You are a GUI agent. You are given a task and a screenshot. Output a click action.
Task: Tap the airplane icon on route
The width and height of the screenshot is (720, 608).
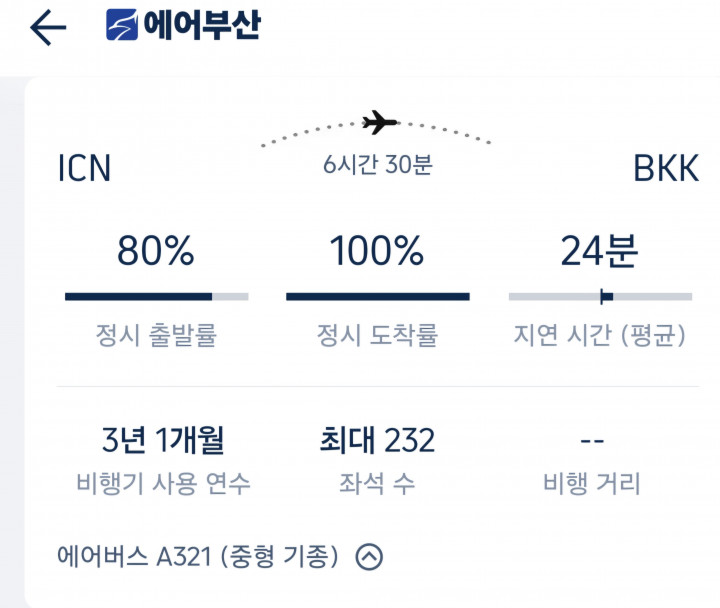(379, 123)
